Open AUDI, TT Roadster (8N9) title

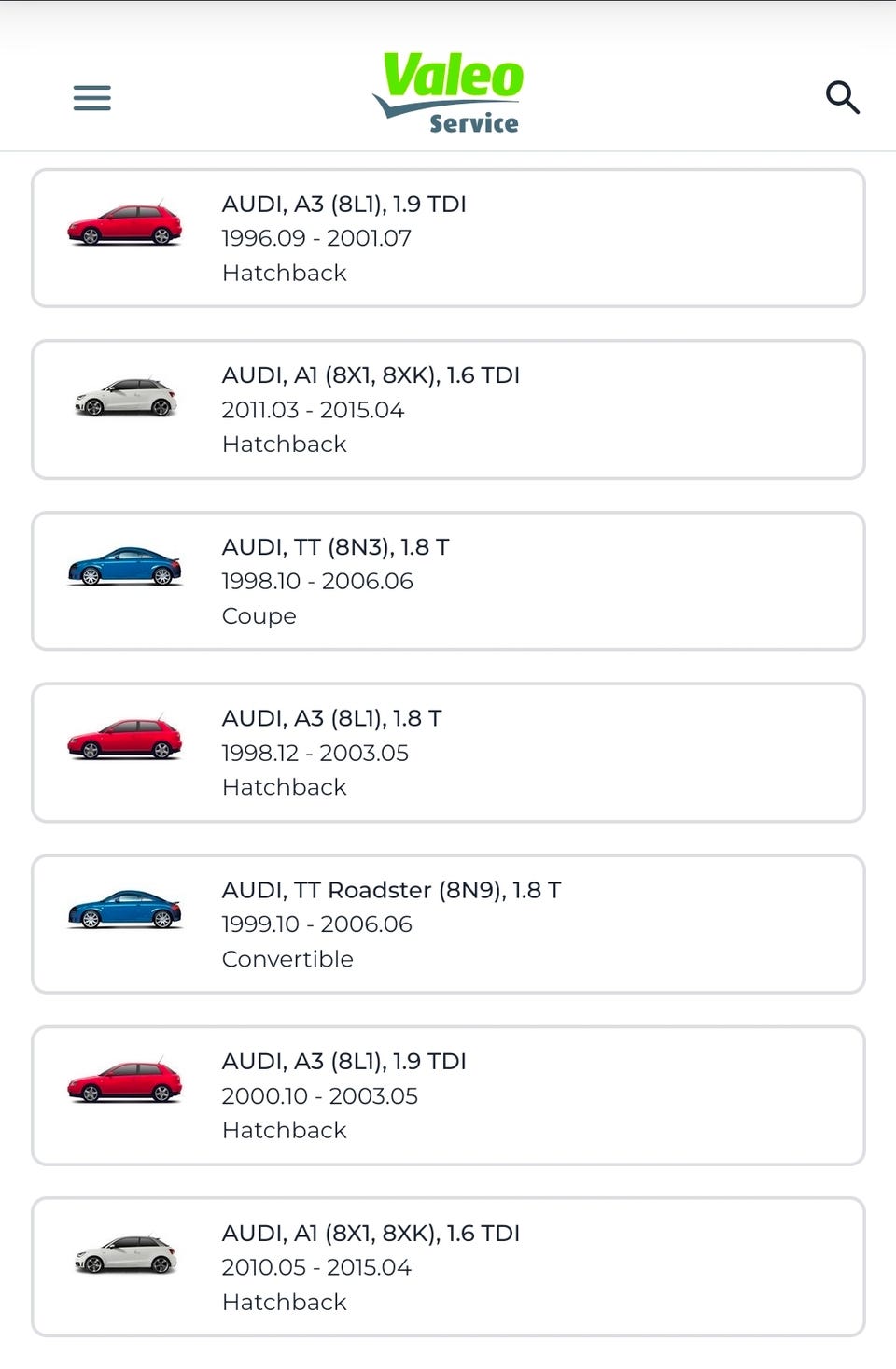tap(391, 890)
